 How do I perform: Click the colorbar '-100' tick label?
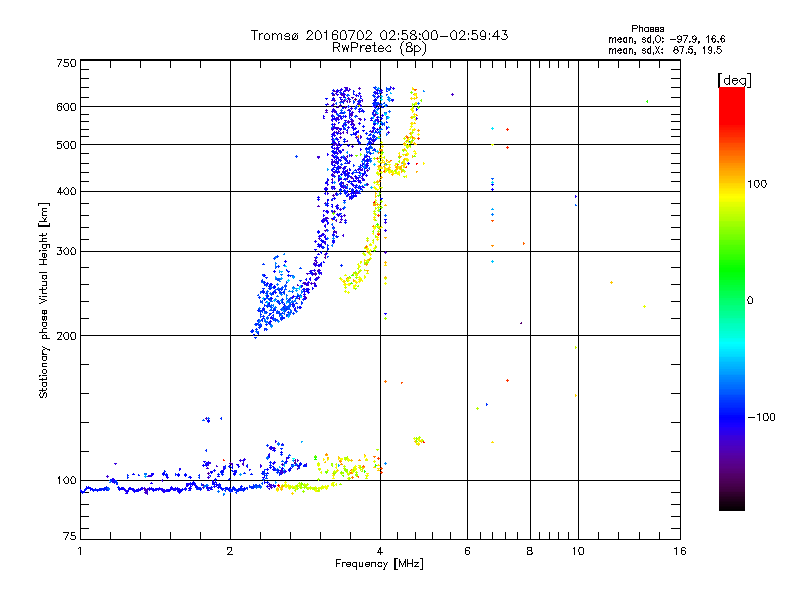point(761,417)
